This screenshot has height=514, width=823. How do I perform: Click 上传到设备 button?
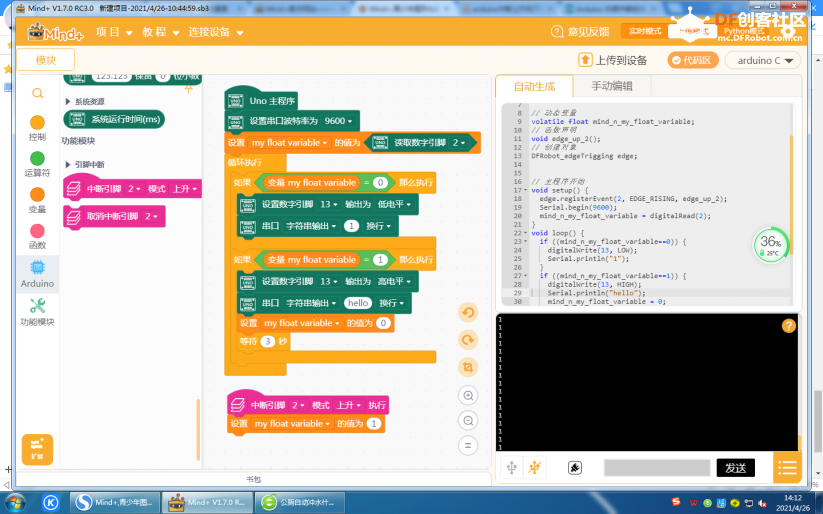[613, 60]
